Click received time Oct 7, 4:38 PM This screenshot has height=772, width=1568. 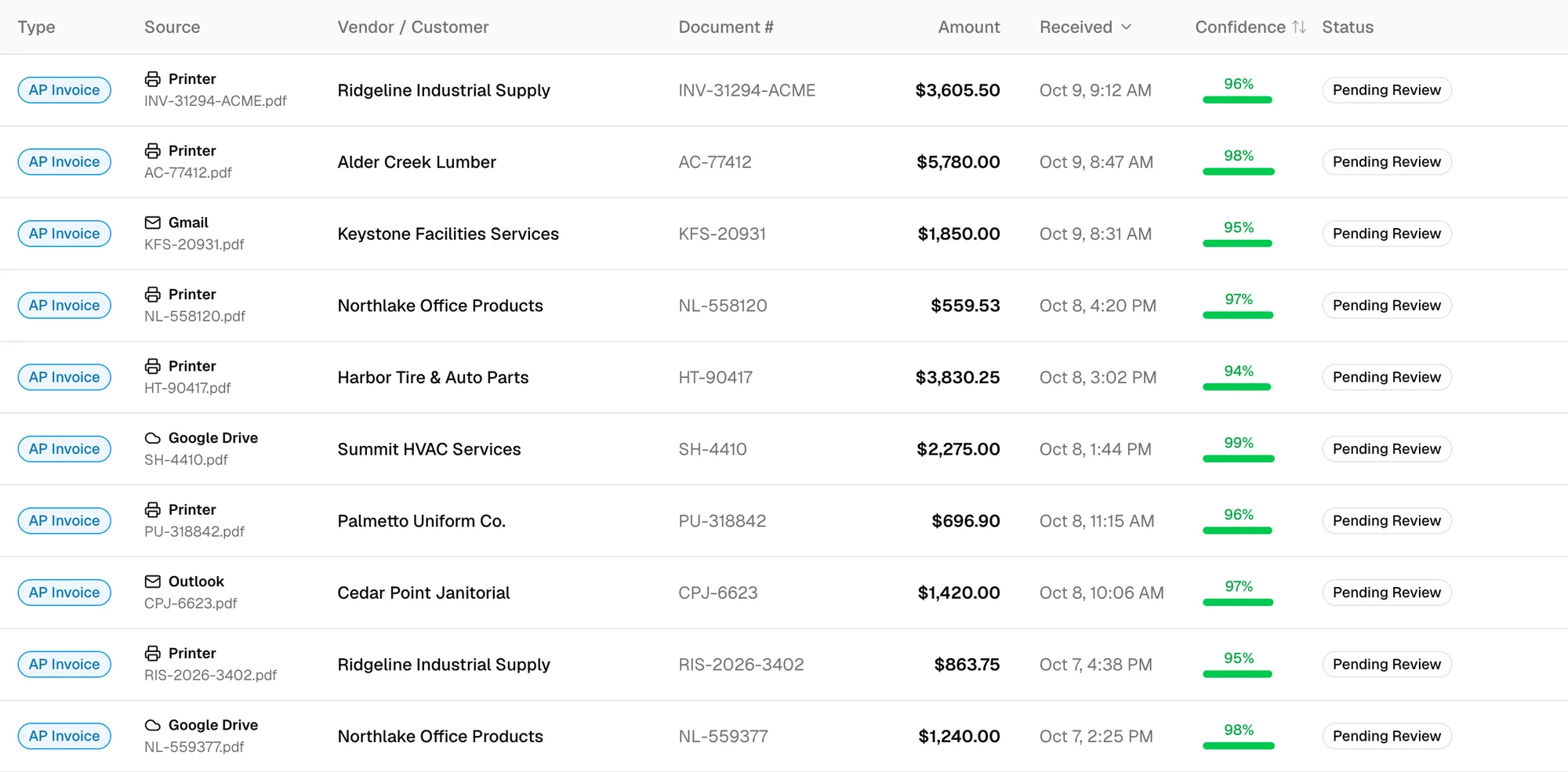[1096, 665]
